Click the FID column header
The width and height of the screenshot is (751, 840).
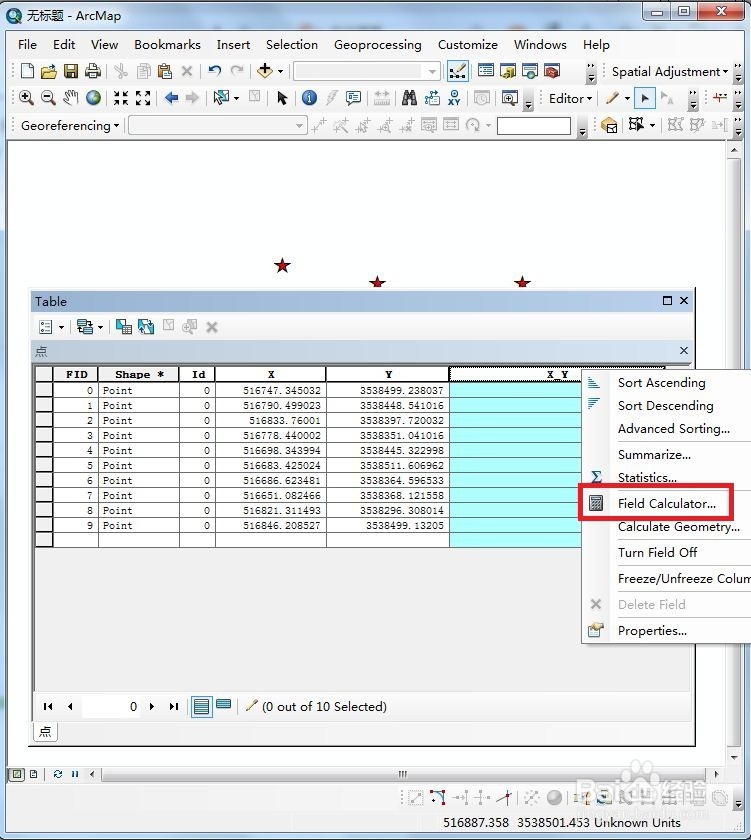point(76,374)
